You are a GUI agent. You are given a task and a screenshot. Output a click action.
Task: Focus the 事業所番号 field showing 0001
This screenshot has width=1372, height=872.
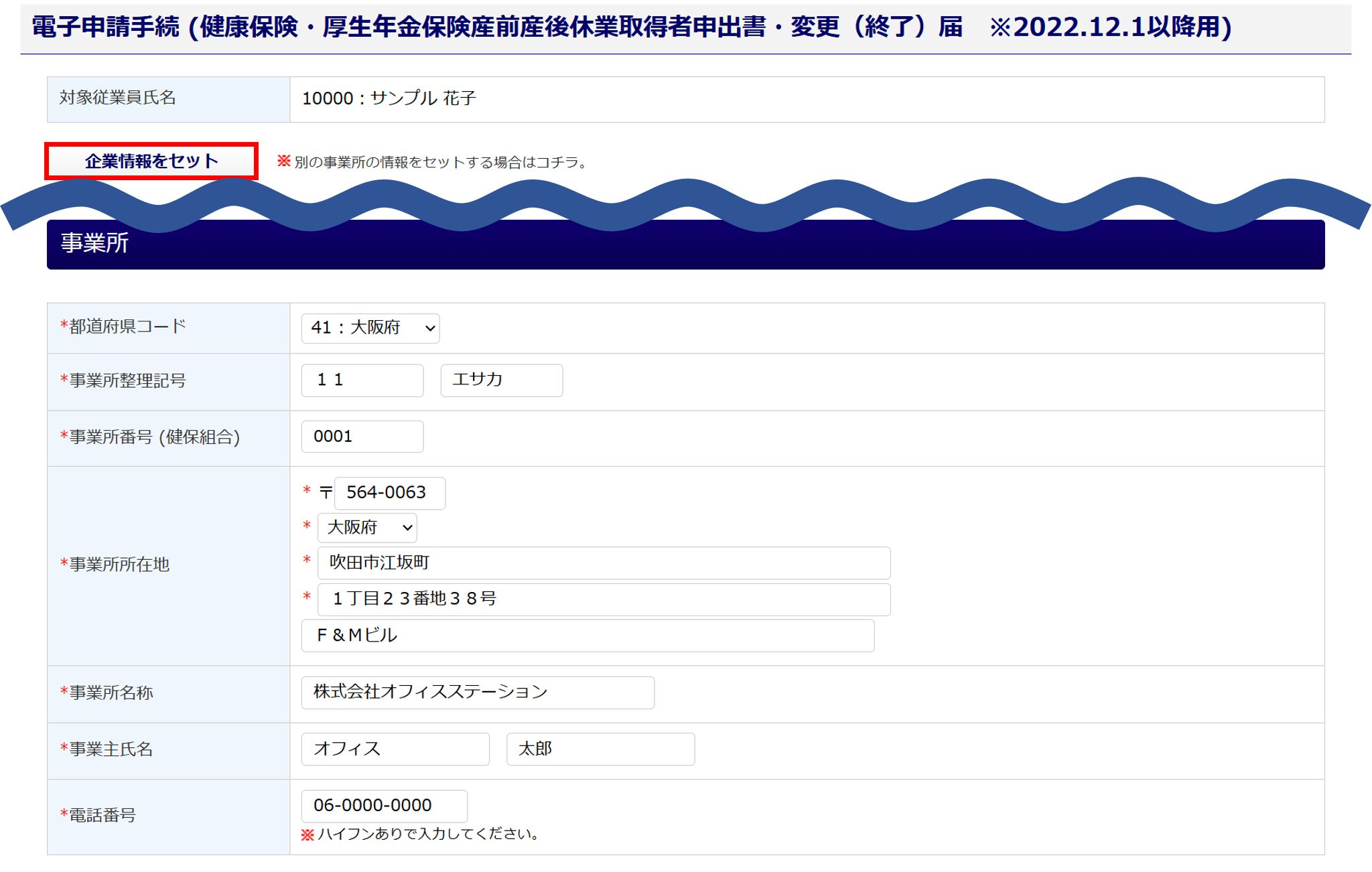click(362, 437)
